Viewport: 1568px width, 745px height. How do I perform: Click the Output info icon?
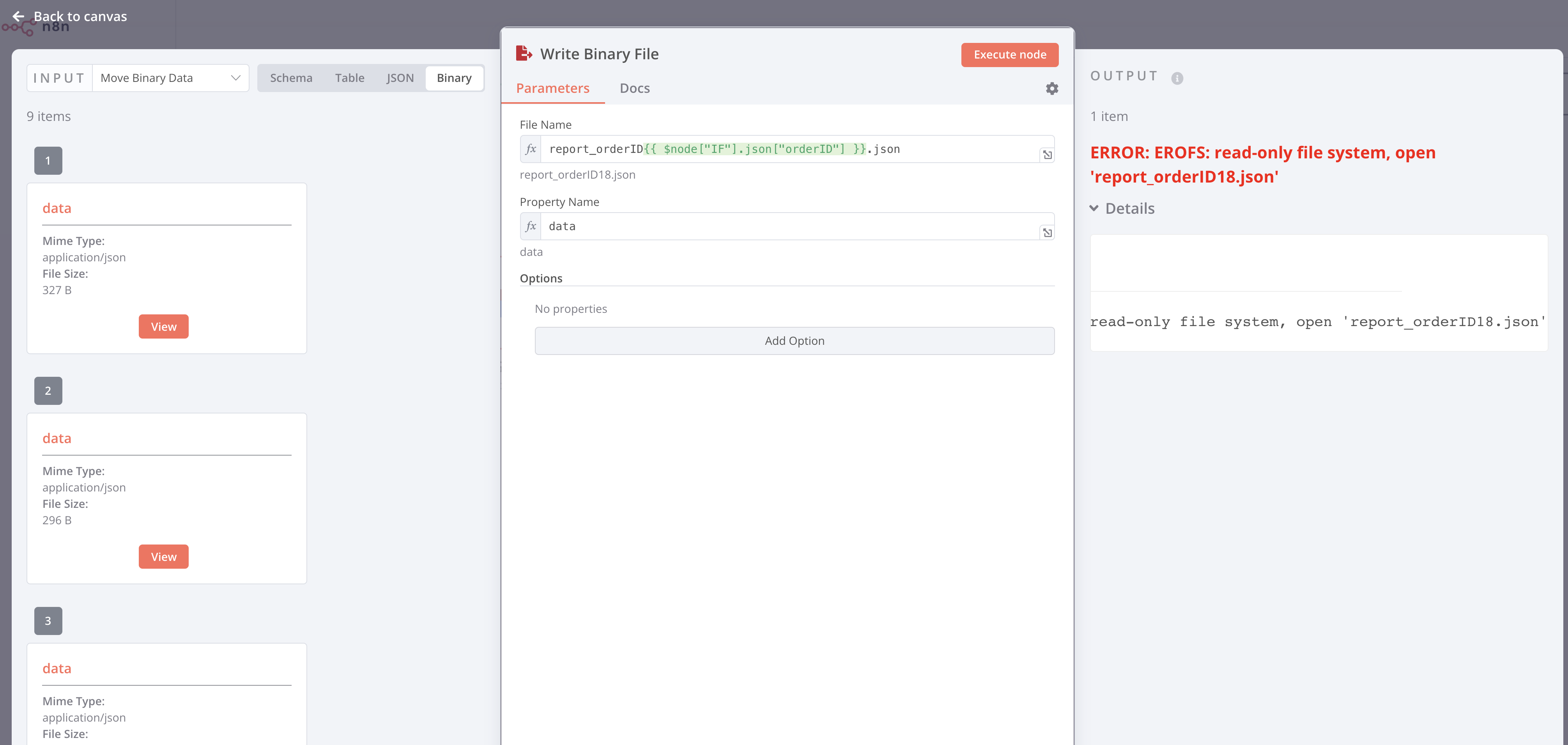point(1177,78)
